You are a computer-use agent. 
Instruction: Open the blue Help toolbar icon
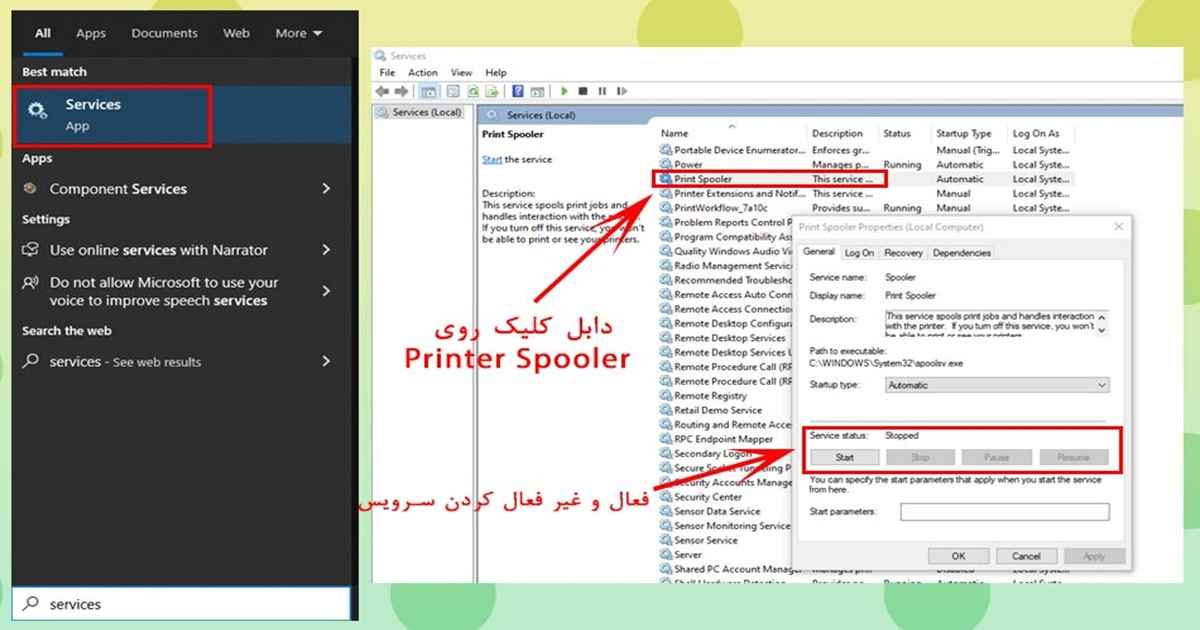point(518,91)
